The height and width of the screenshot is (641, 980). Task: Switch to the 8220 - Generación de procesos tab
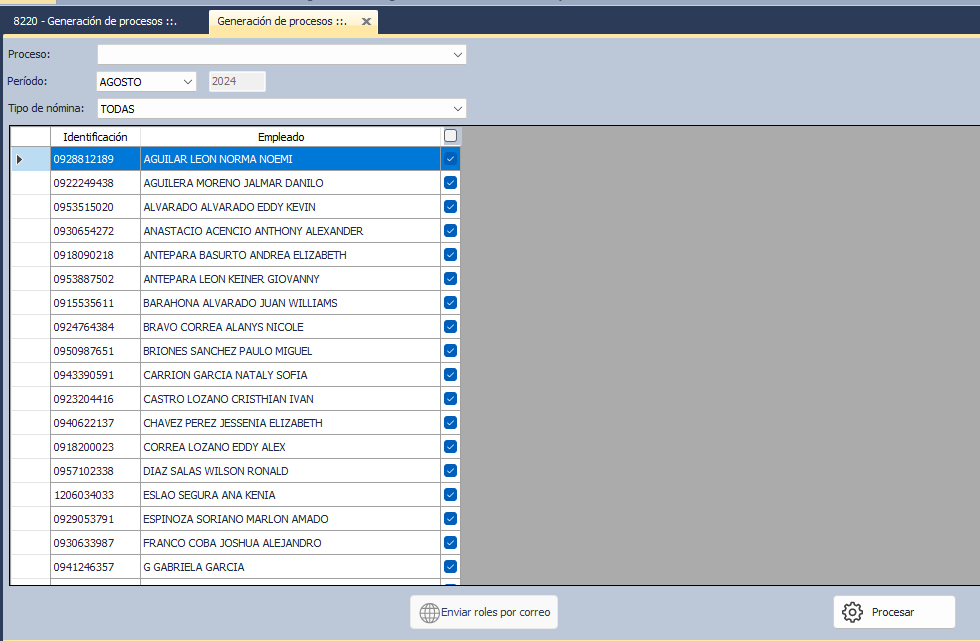tap(95, 21)
